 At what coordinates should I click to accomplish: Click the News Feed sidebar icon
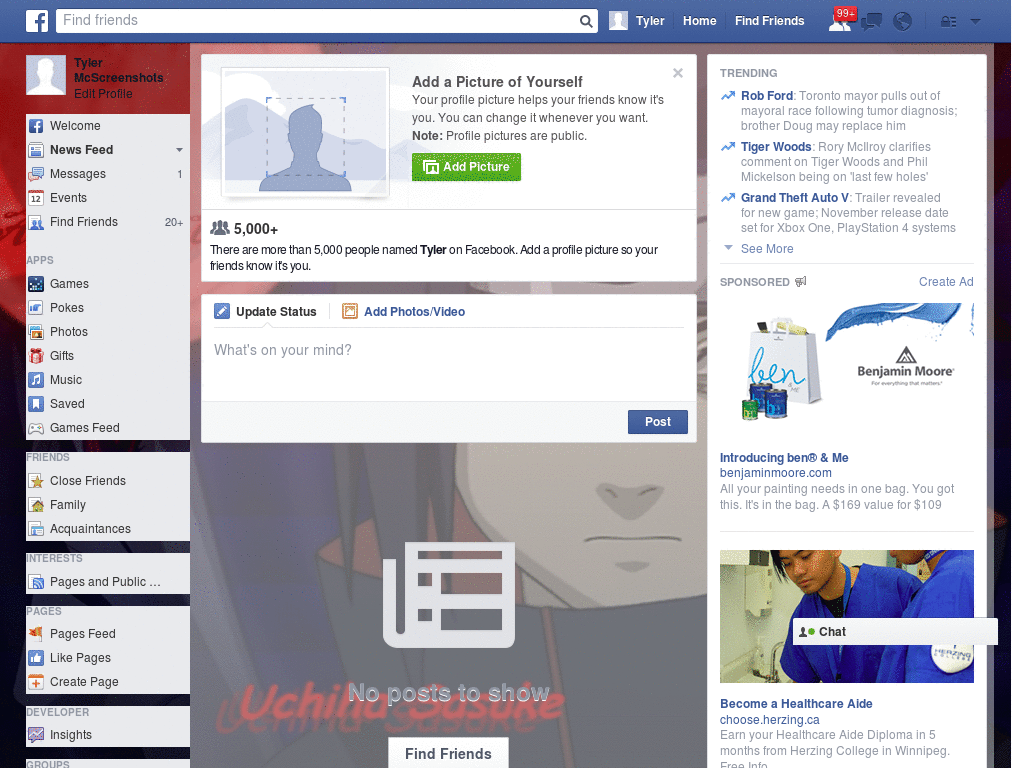coord(36,150)
